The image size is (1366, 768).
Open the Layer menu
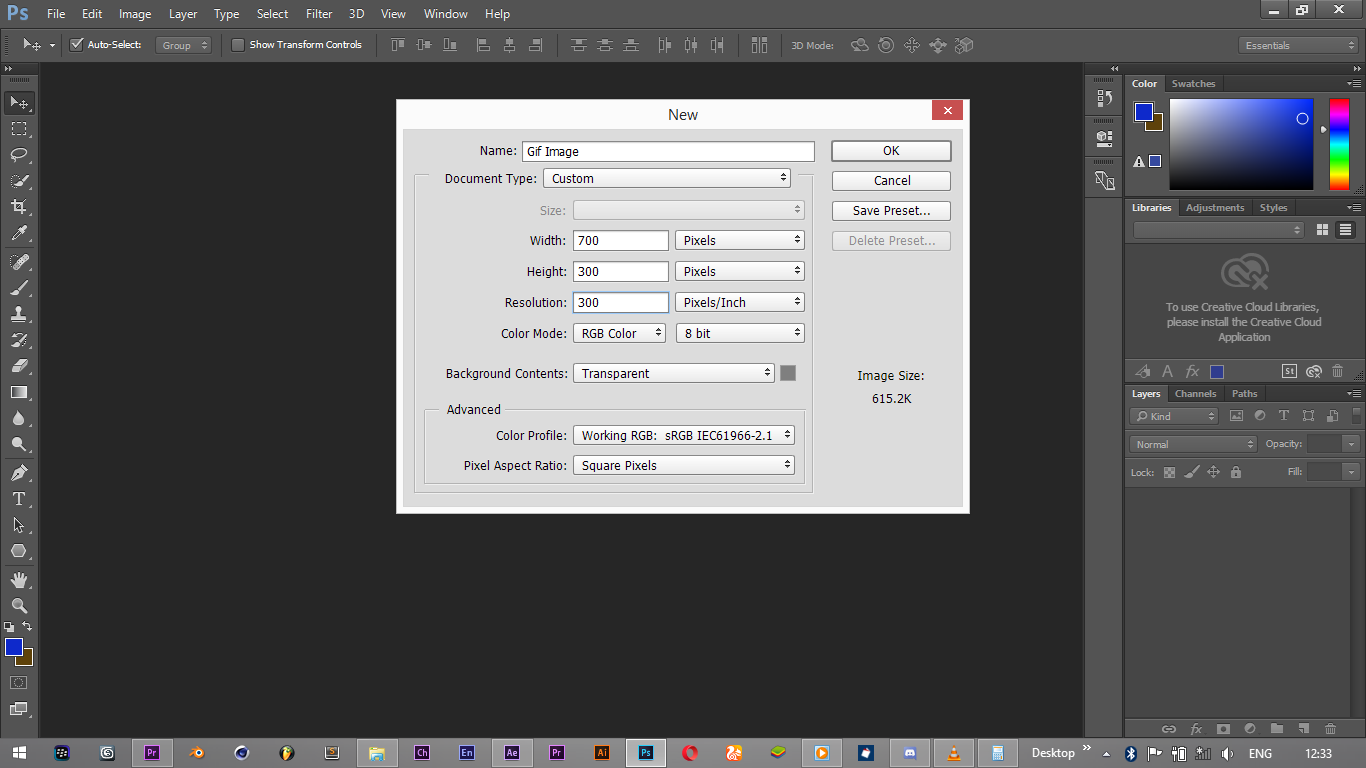click(x=183, y=14)
